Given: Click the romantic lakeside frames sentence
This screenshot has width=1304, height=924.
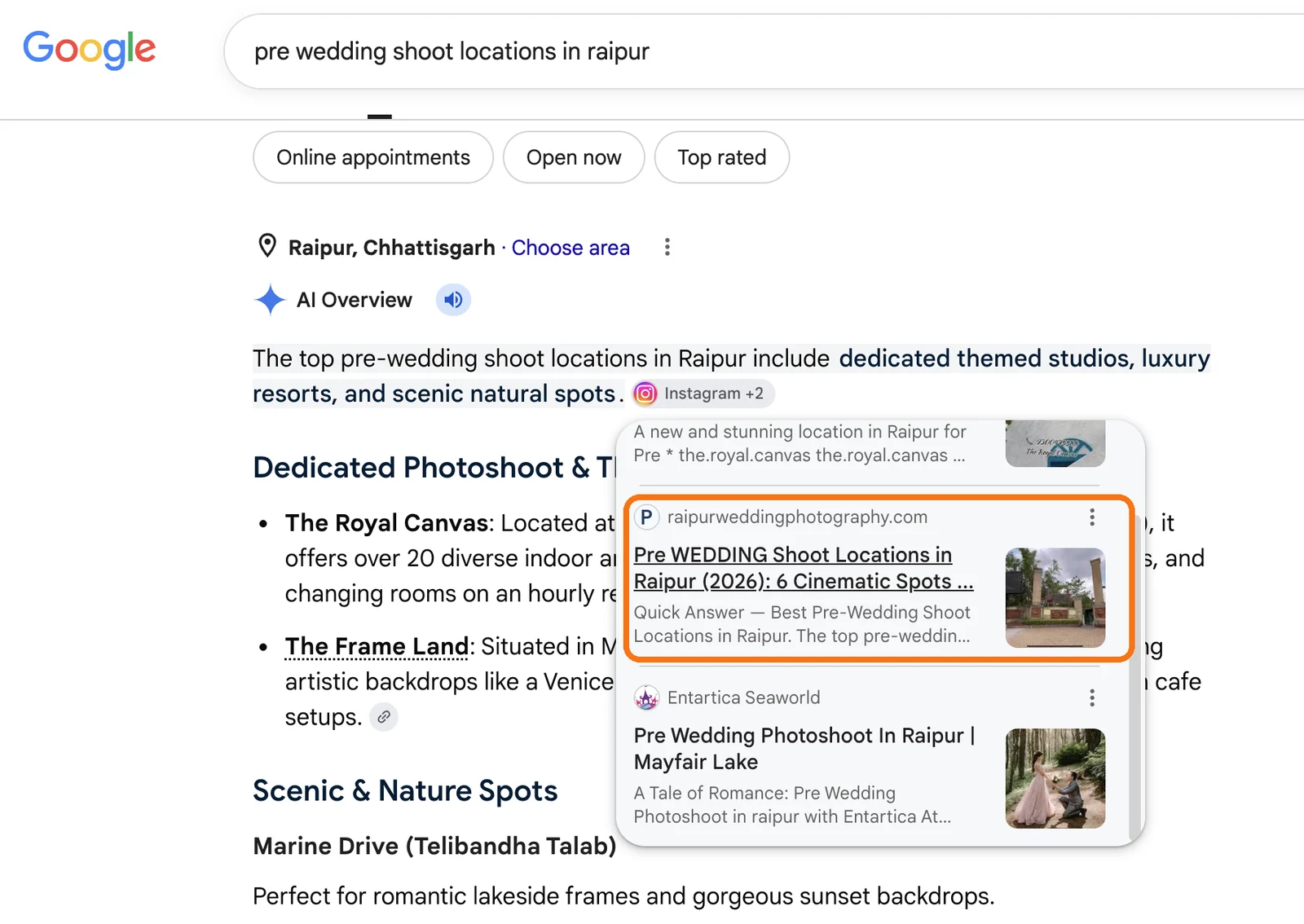Looking at the screenshot, I should 623,896.
